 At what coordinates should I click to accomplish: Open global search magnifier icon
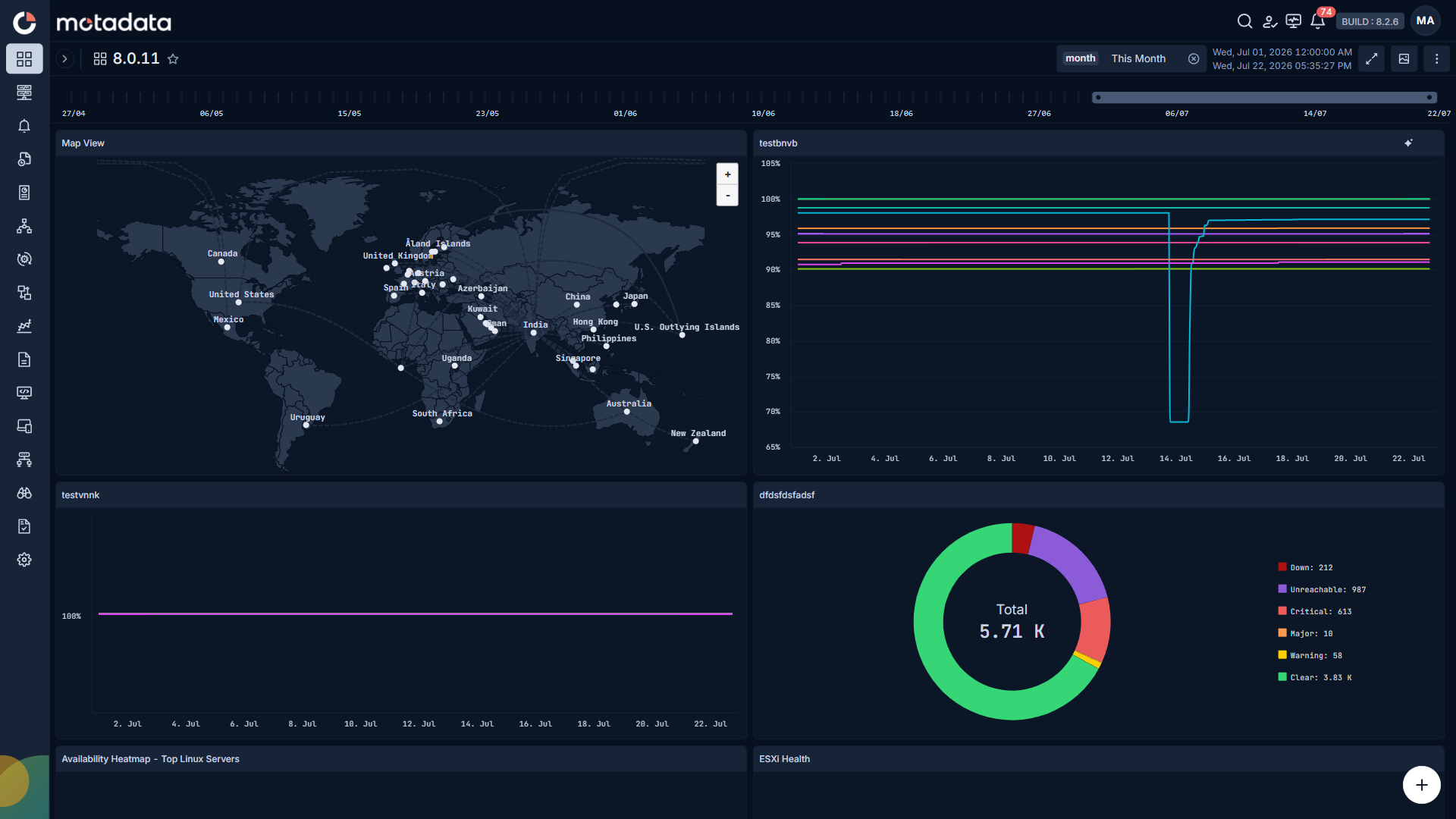point(1244,21)
